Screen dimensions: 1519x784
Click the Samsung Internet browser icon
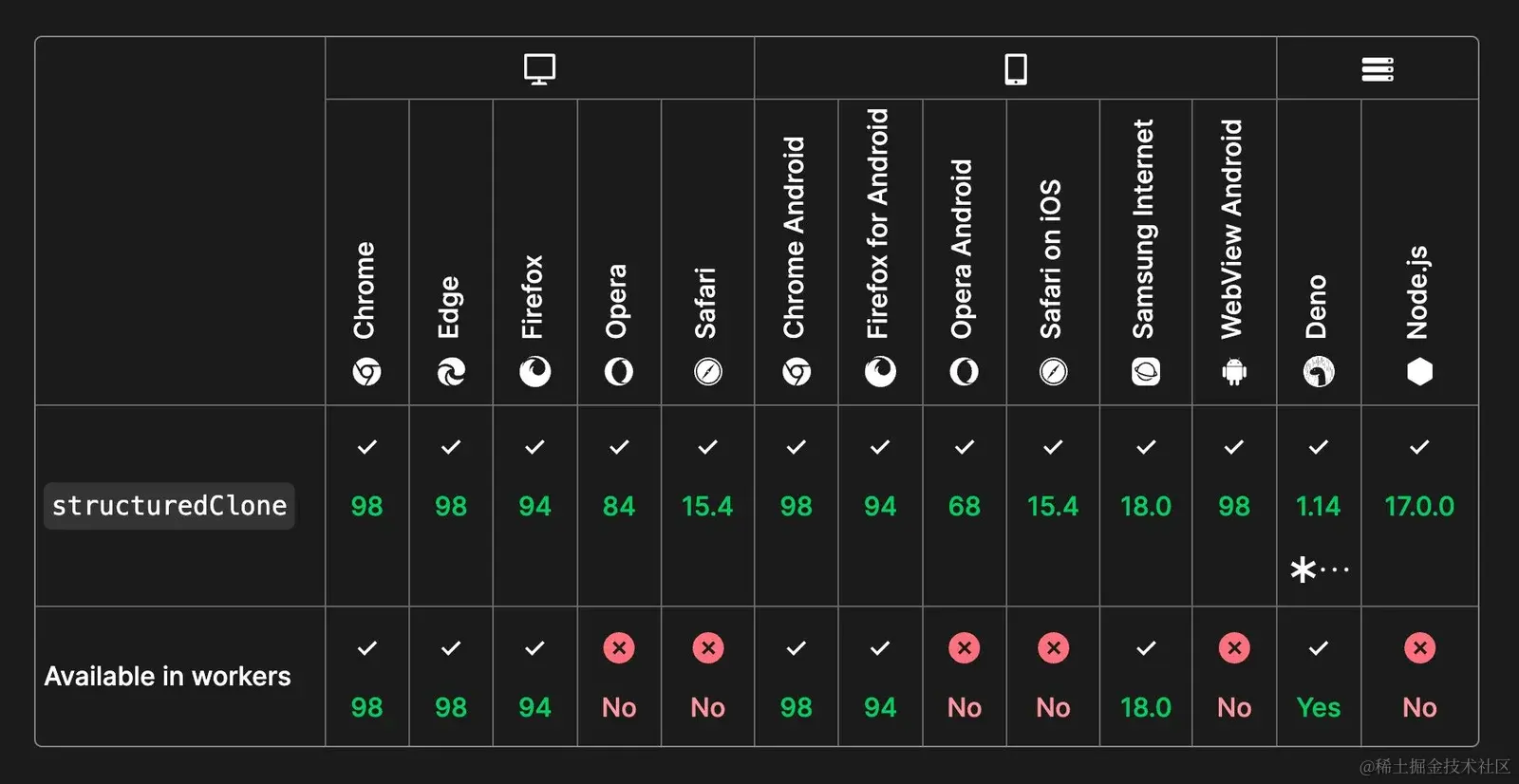1146,372
